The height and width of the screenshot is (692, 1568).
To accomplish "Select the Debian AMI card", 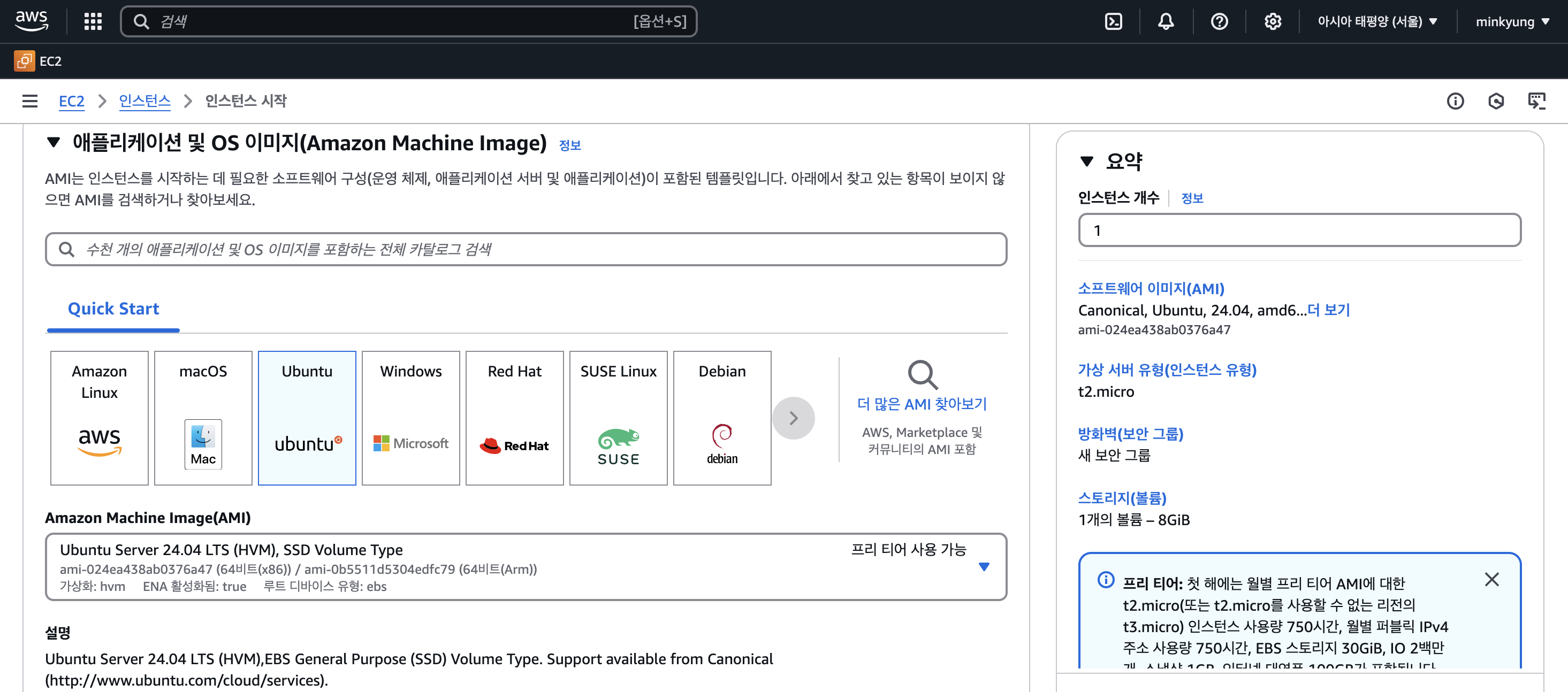I will click(x=722, y=418).
